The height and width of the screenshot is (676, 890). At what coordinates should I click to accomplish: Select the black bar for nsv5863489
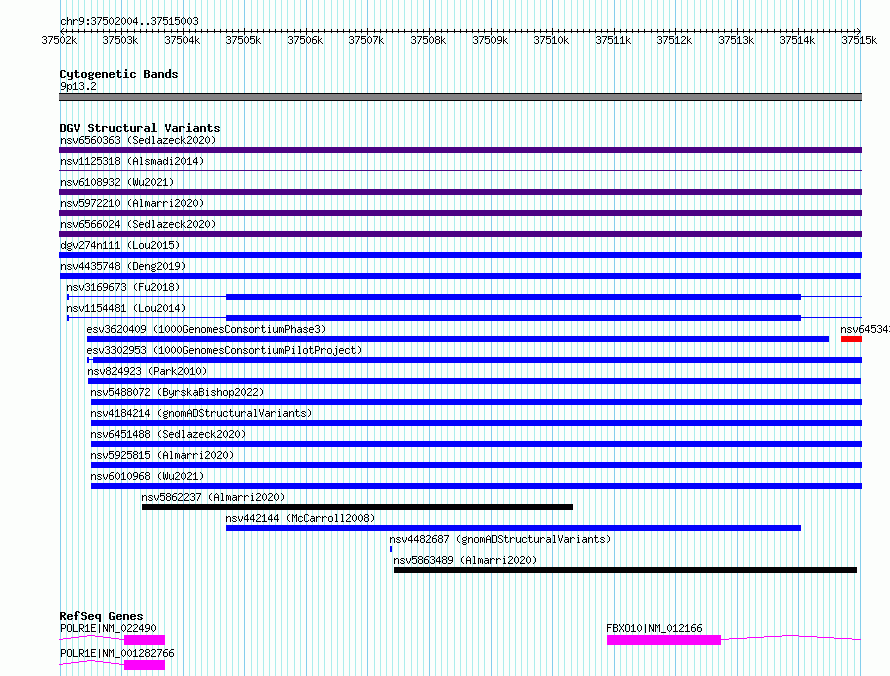(x=625, y=570)
